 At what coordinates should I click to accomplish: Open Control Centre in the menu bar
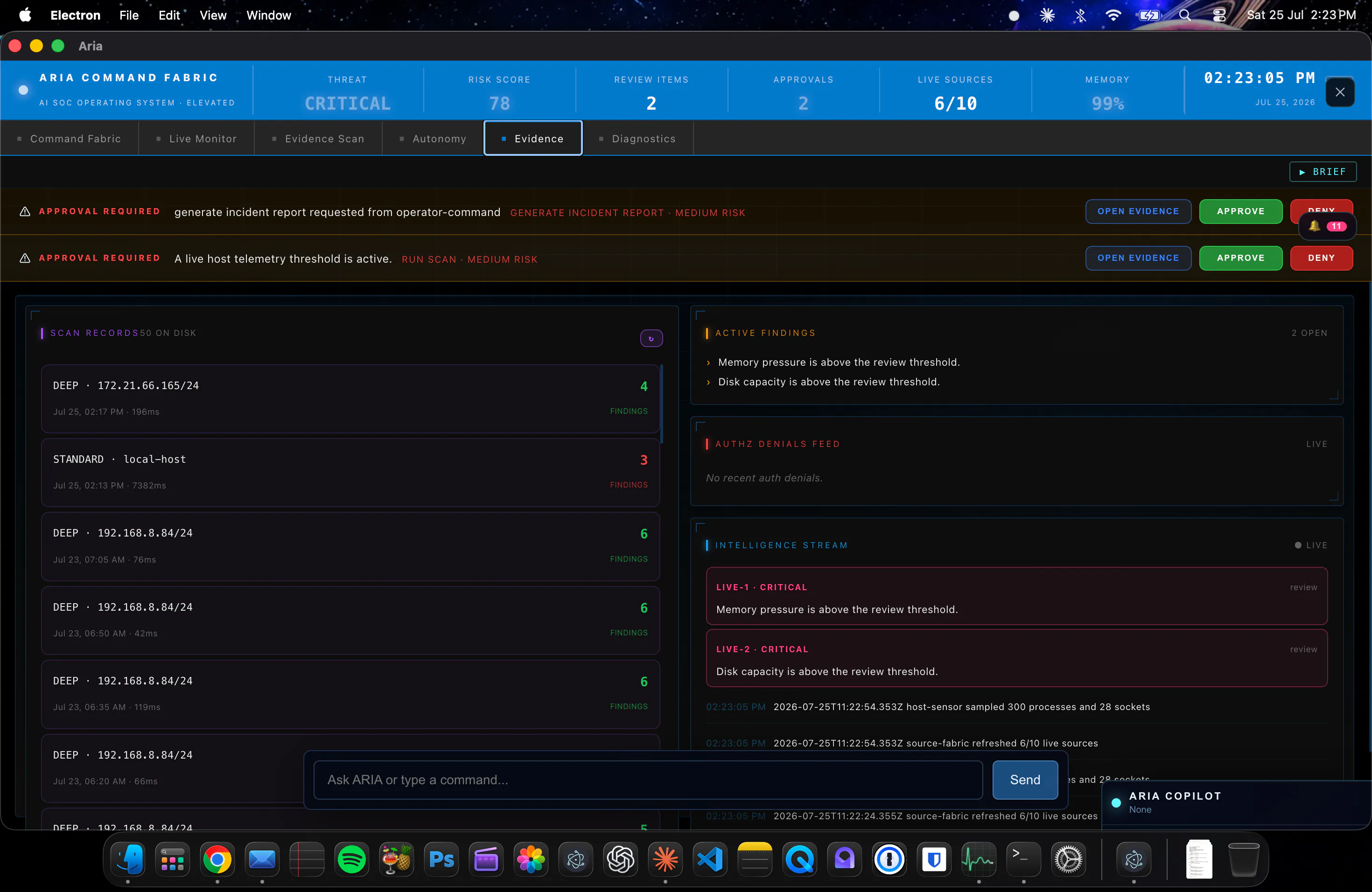[1218, 15]
